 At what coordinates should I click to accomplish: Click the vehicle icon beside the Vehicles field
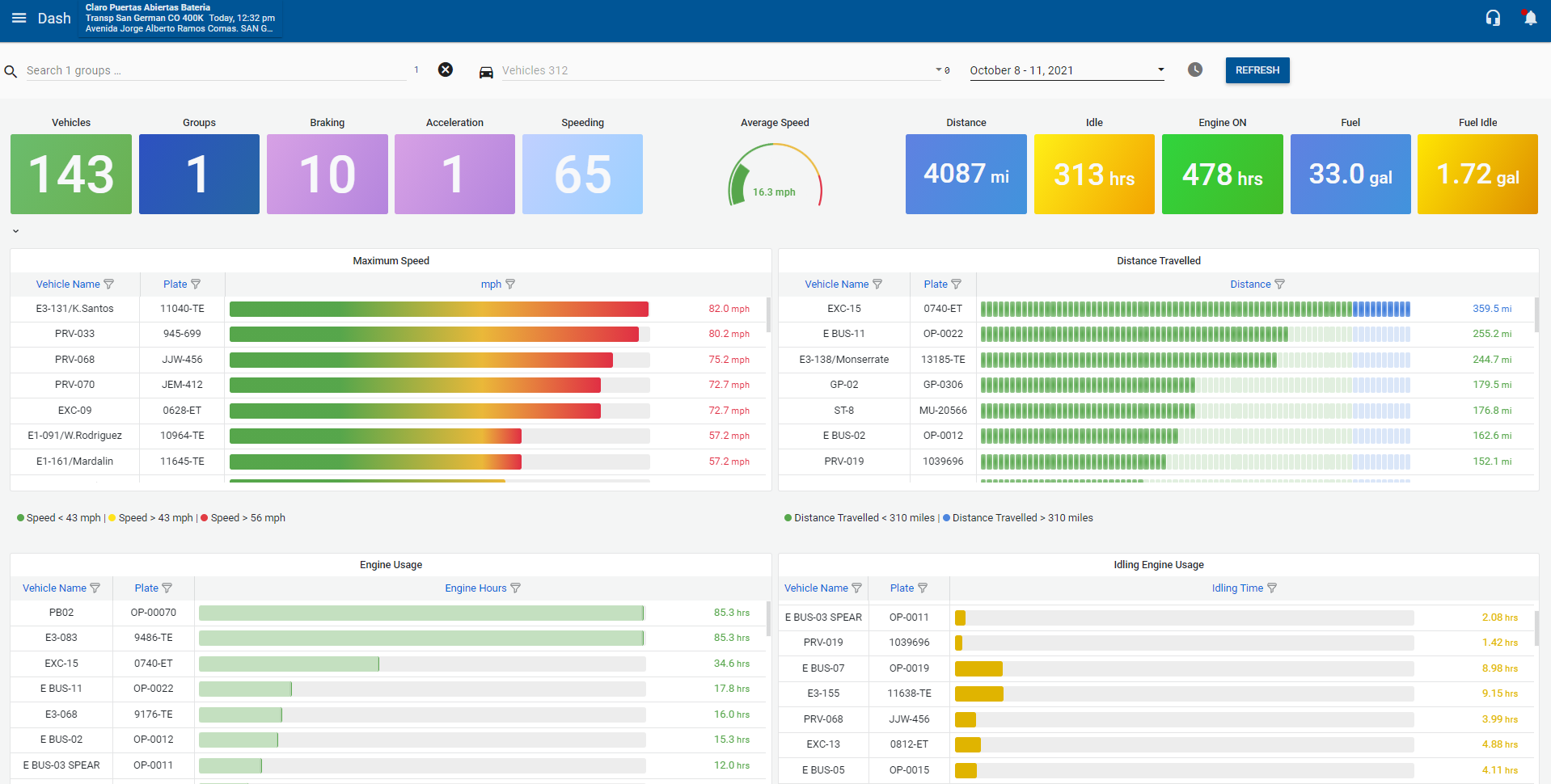[486, 71]
